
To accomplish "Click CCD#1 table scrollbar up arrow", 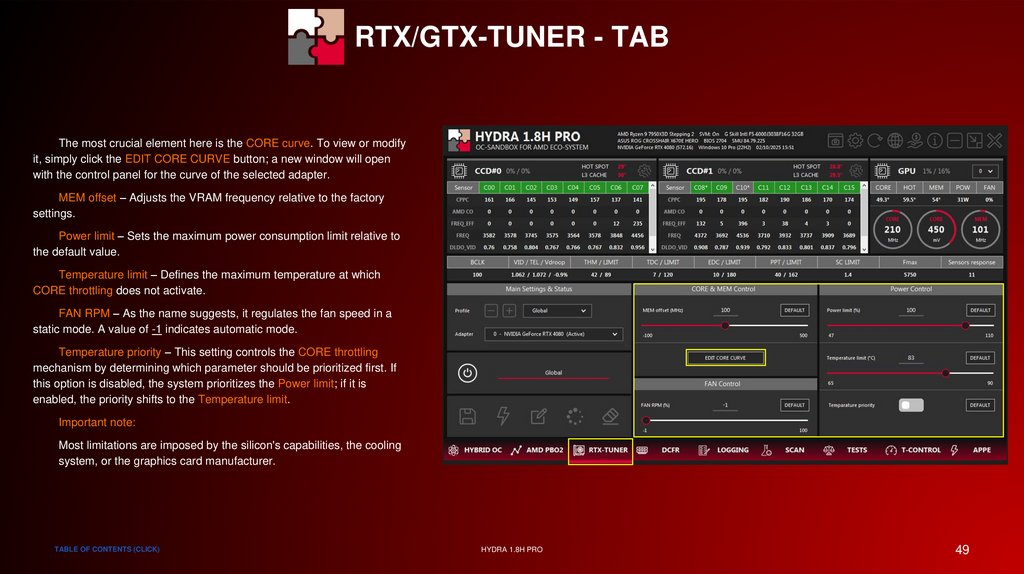I will tap(864, 187).
